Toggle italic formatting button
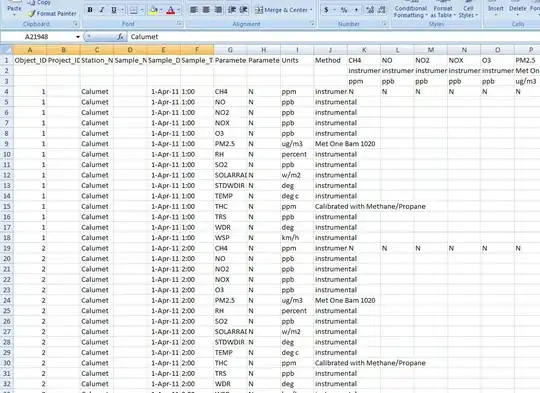Screen dimensions: 540x393 pos(102,10)
